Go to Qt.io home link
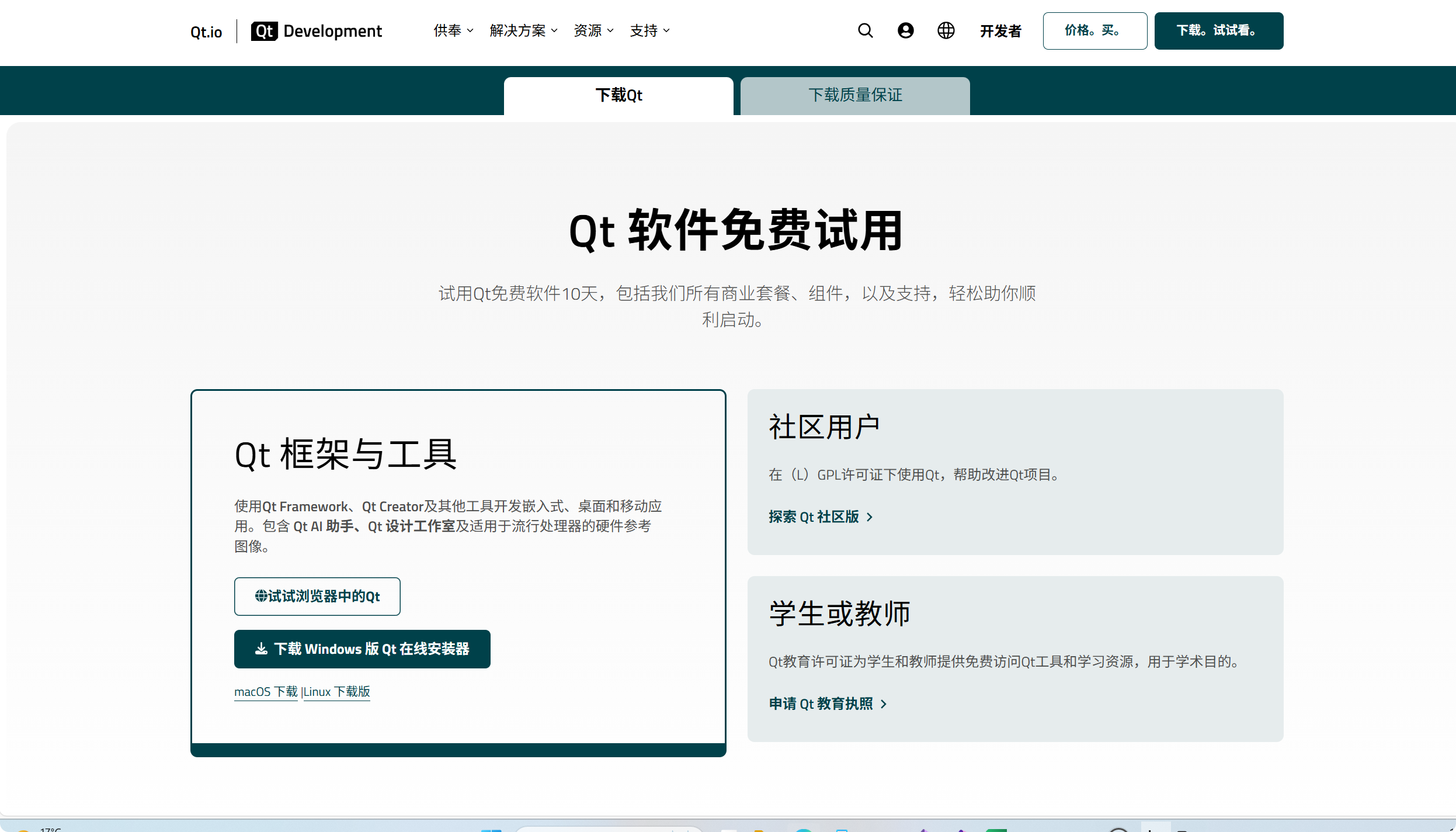1456x832 pixels. (x=206, y=32)
